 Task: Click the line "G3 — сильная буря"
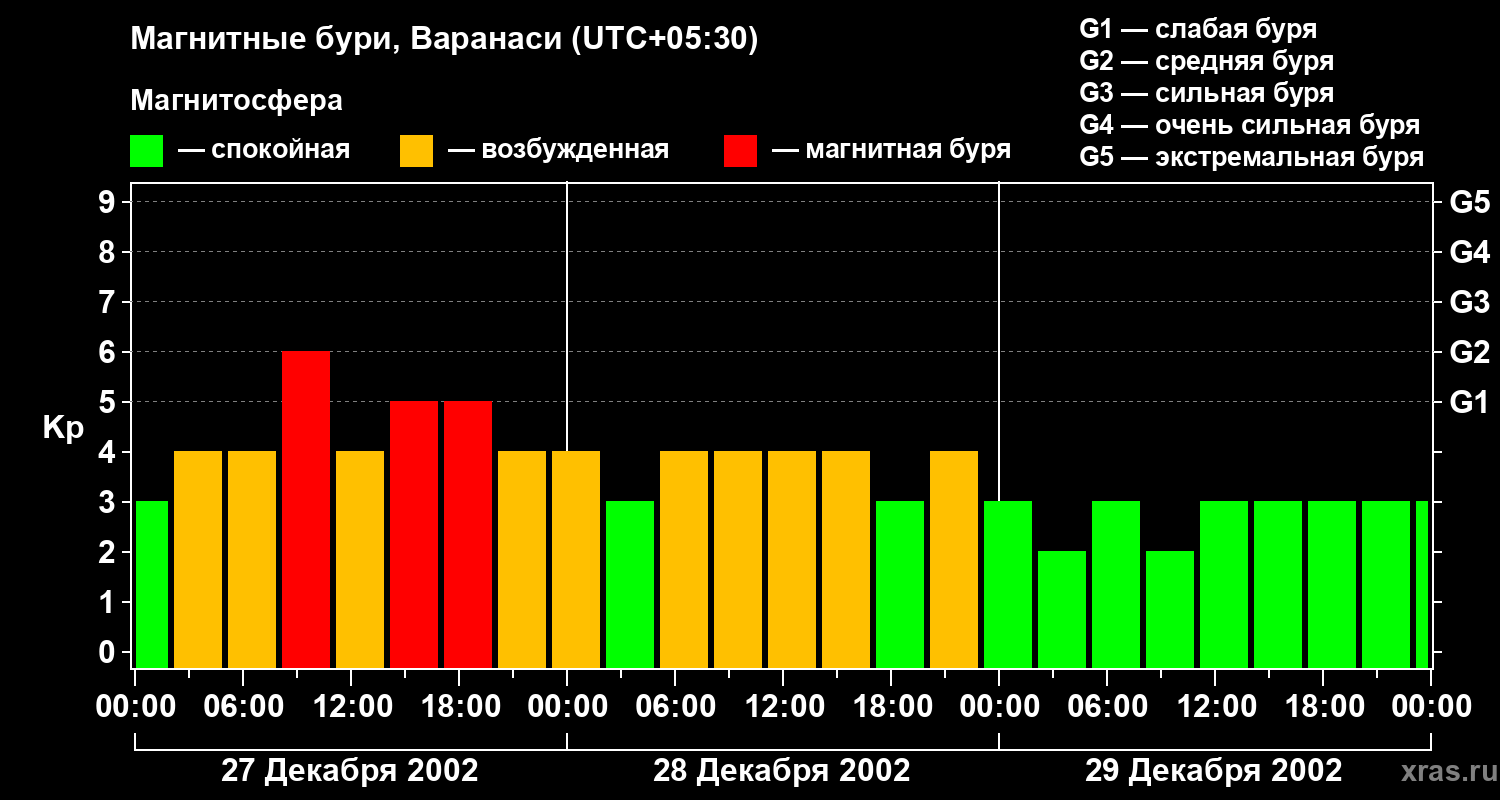pyautogui.click(x=1206, y=93)
